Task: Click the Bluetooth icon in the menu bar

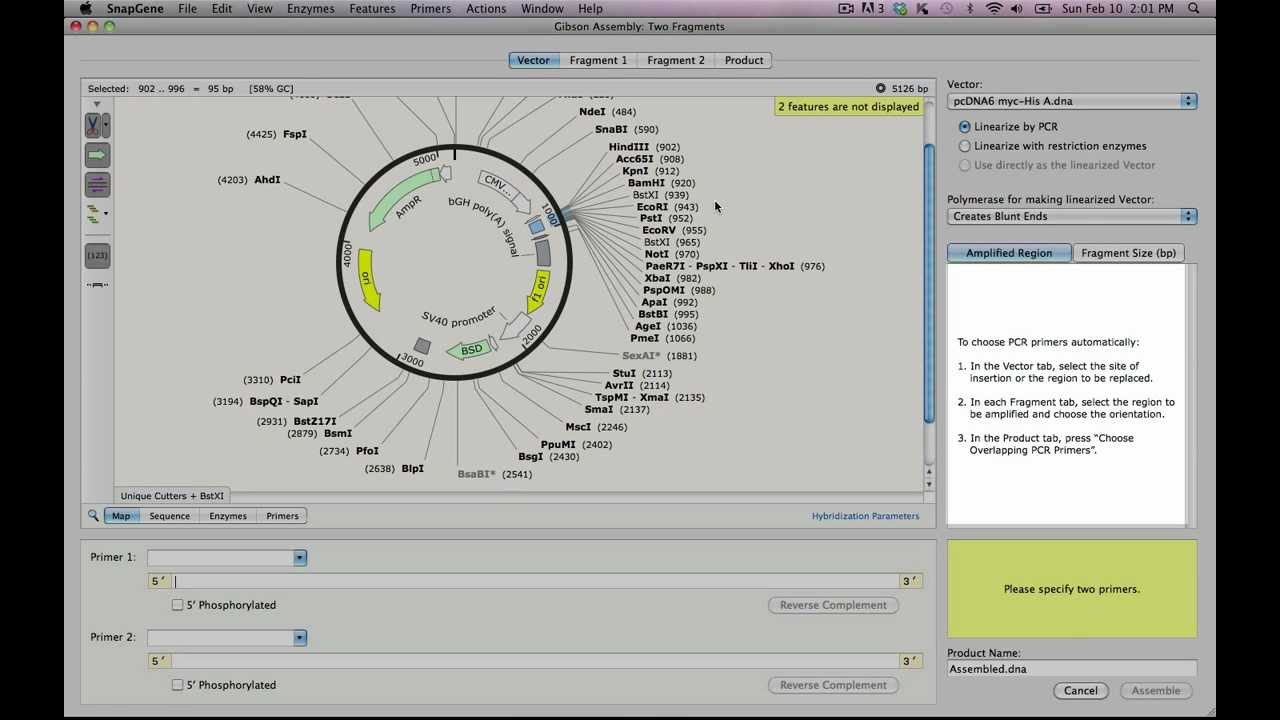Action: point(969,9)
